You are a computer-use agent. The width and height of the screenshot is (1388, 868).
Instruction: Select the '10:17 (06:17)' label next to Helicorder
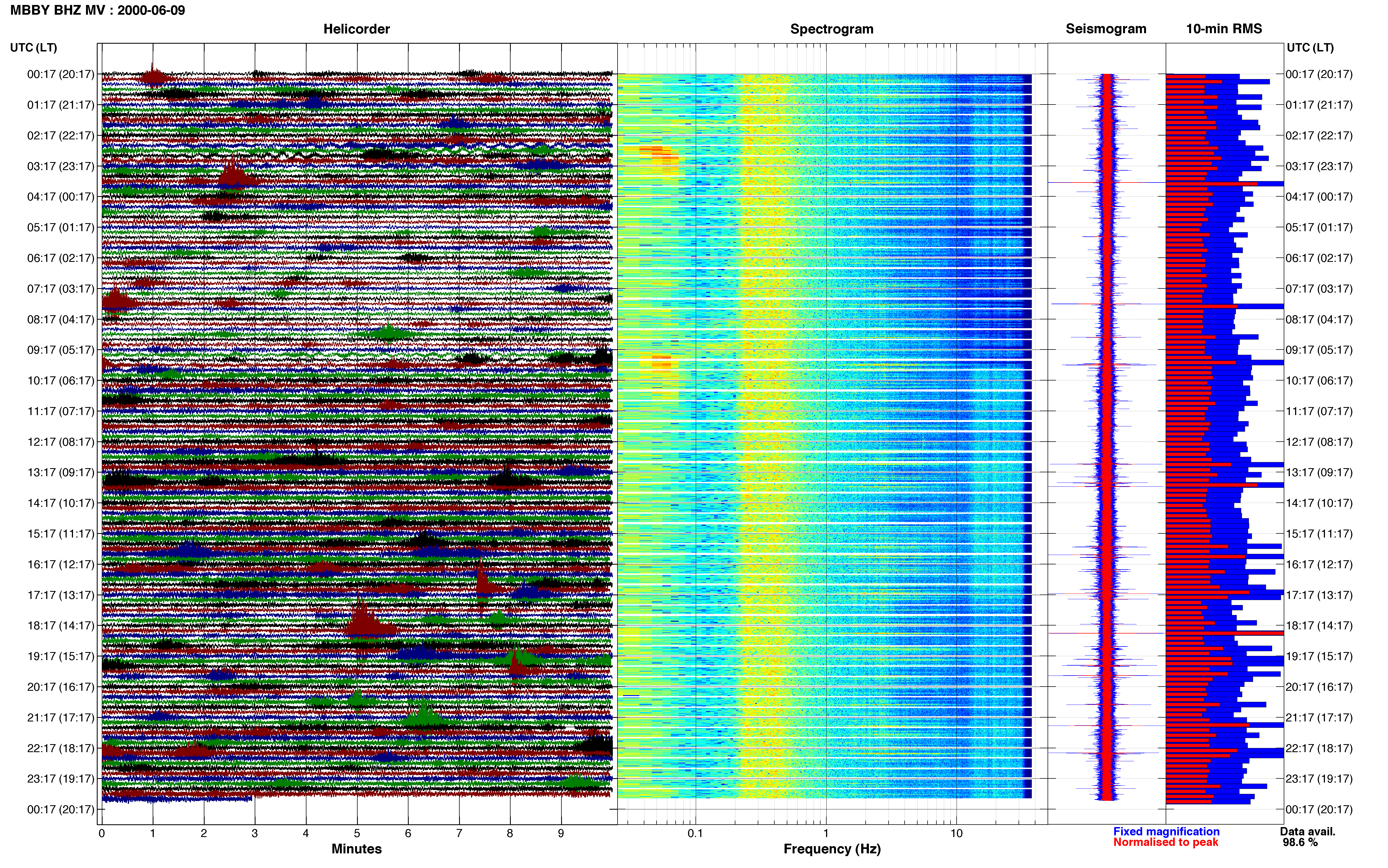(x=61, y=380)
